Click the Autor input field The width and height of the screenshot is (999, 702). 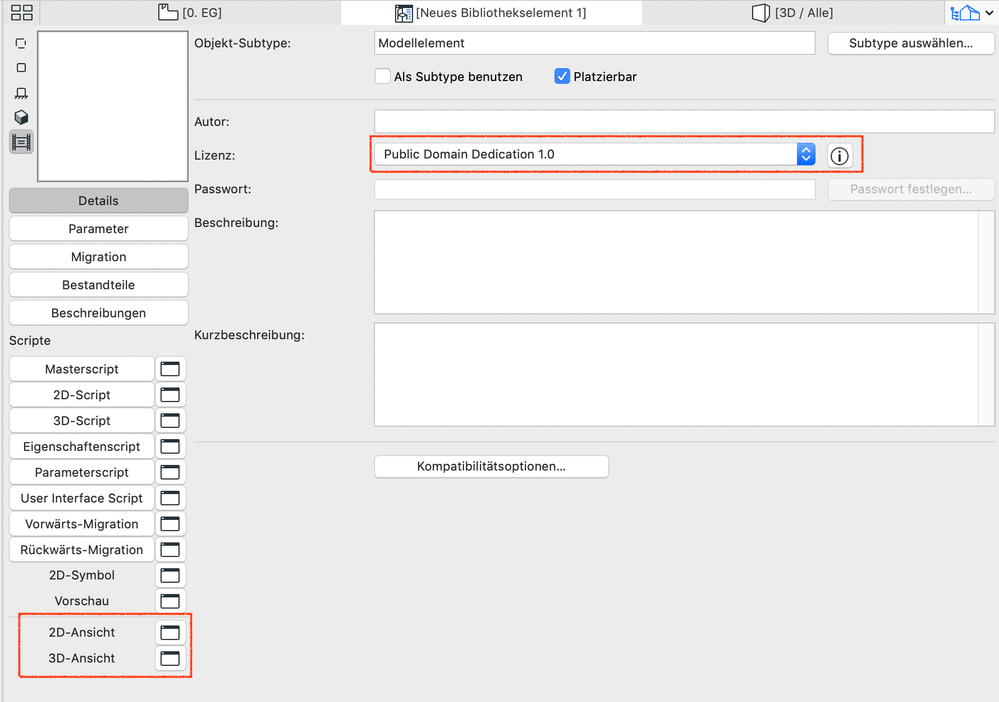click(684, 121)
